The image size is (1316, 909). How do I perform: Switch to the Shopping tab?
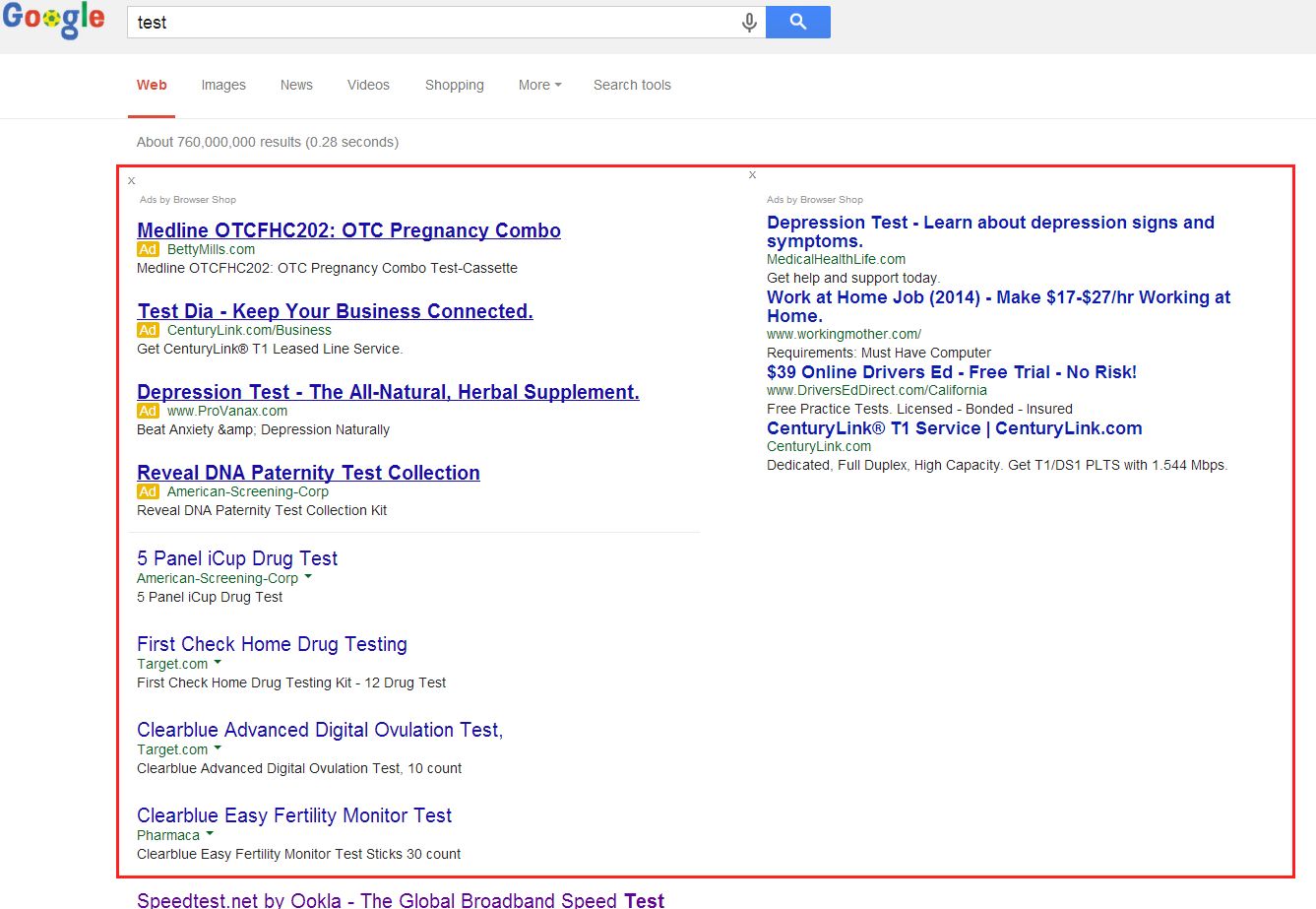[x=454, y=85]
